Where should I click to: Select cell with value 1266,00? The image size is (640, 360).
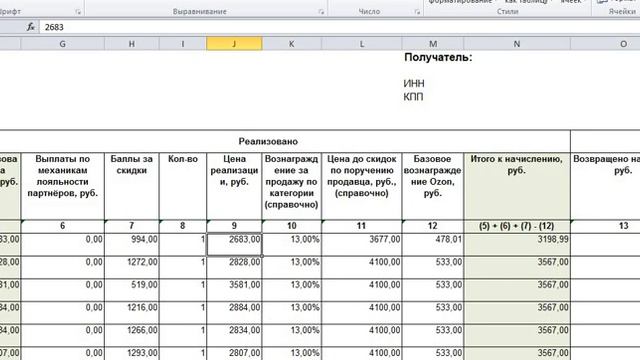point(131,336)
